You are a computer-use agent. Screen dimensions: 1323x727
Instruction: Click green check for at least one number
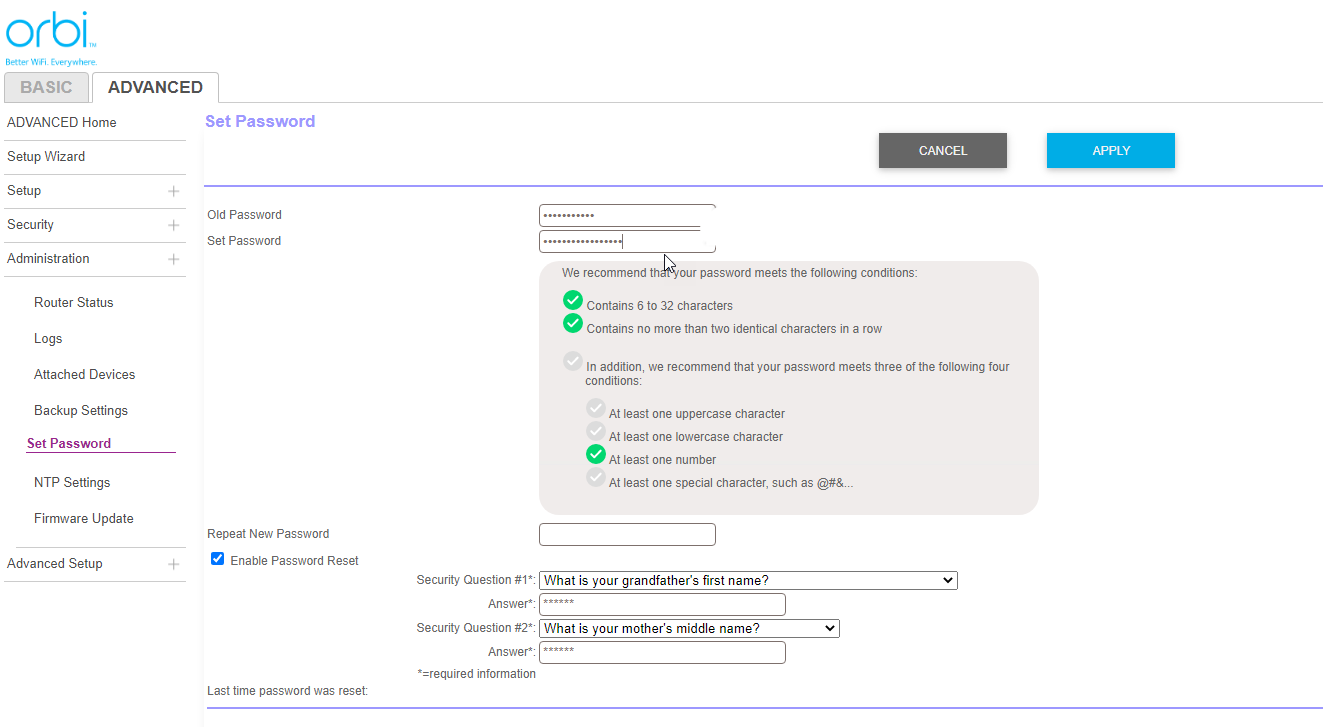pos(596,454)
